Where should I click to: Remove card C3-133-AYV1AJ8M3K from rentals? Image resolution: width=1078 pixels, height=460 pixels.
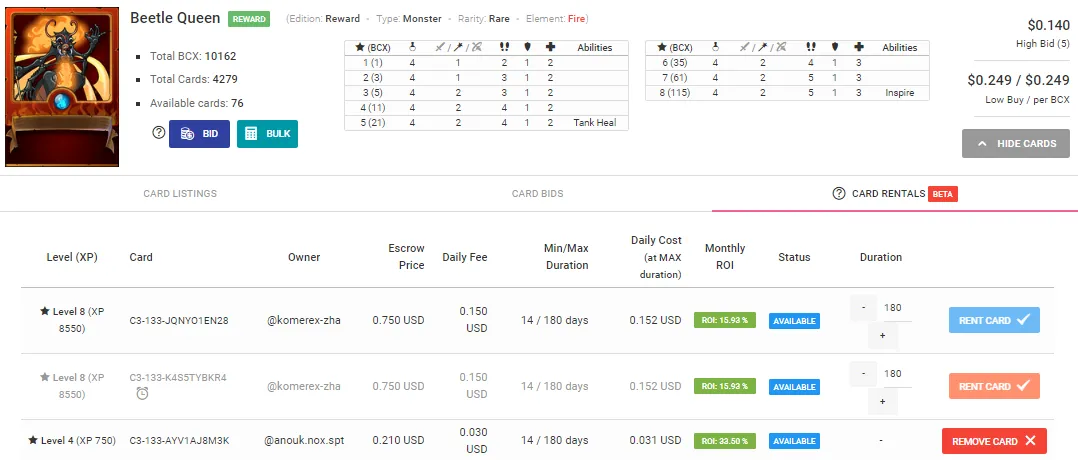click(994, 441)
